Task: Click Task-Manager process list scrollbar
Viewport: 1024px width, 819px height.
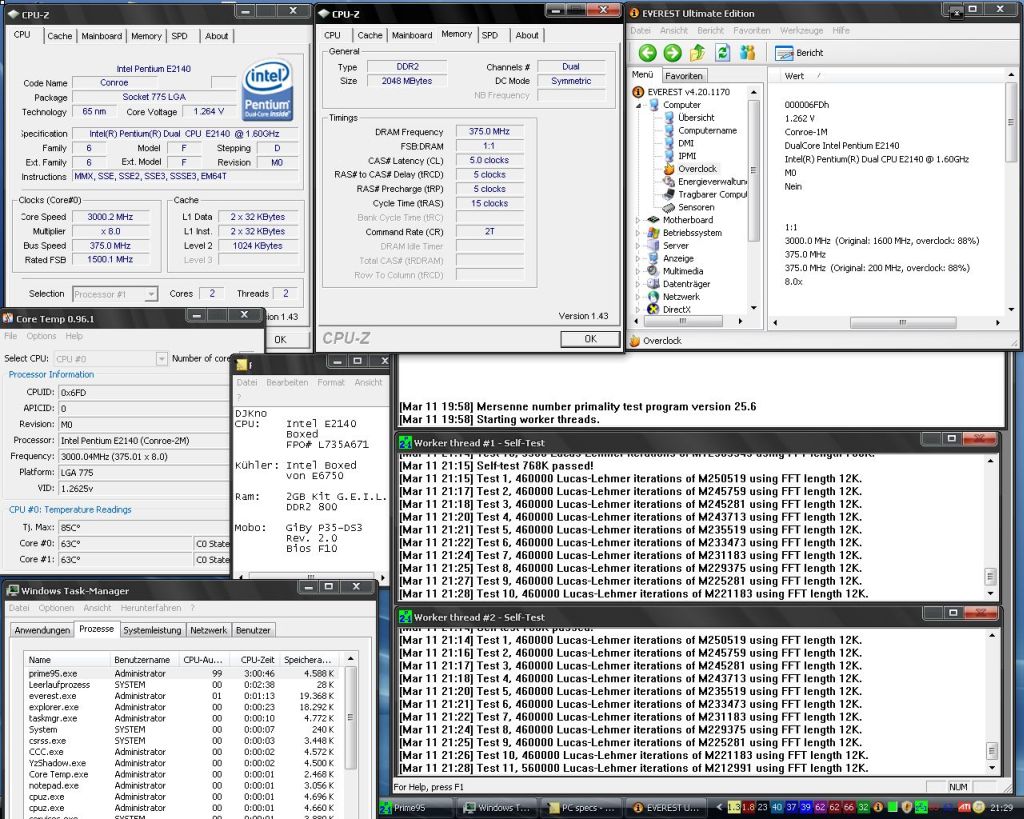Action: click(350, 717)
